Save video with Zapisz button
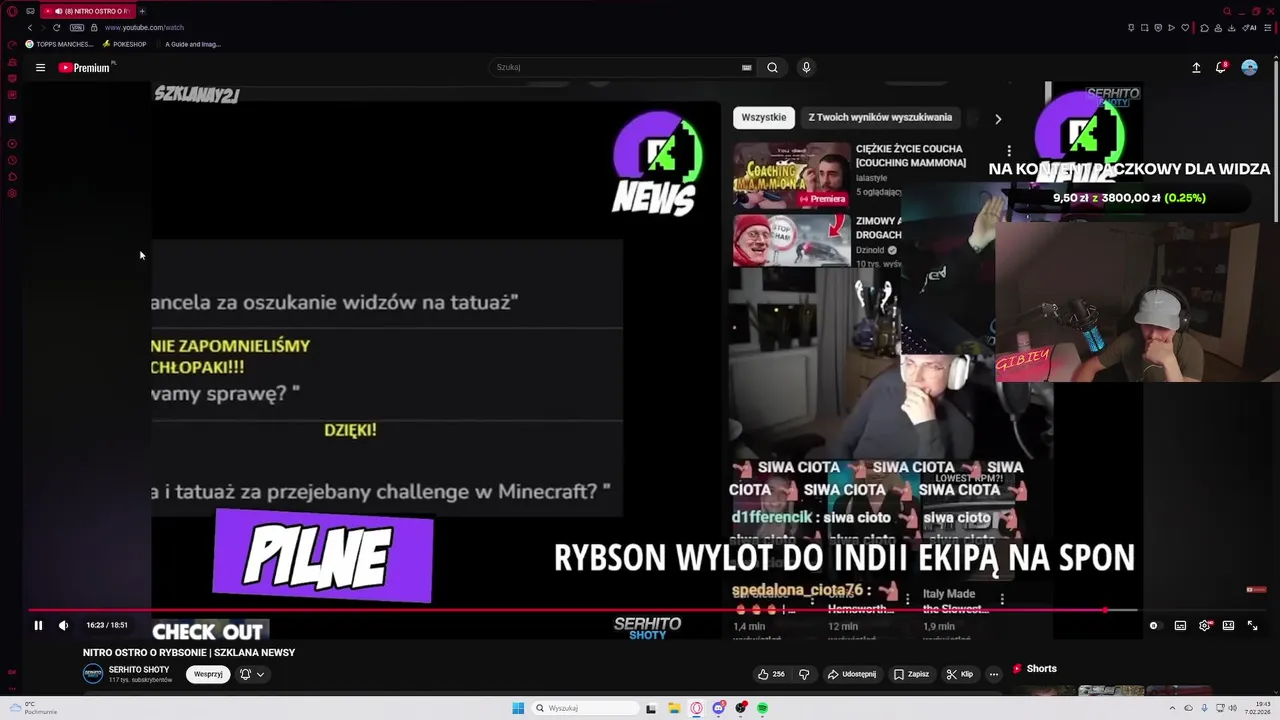 tap(911, 674)
